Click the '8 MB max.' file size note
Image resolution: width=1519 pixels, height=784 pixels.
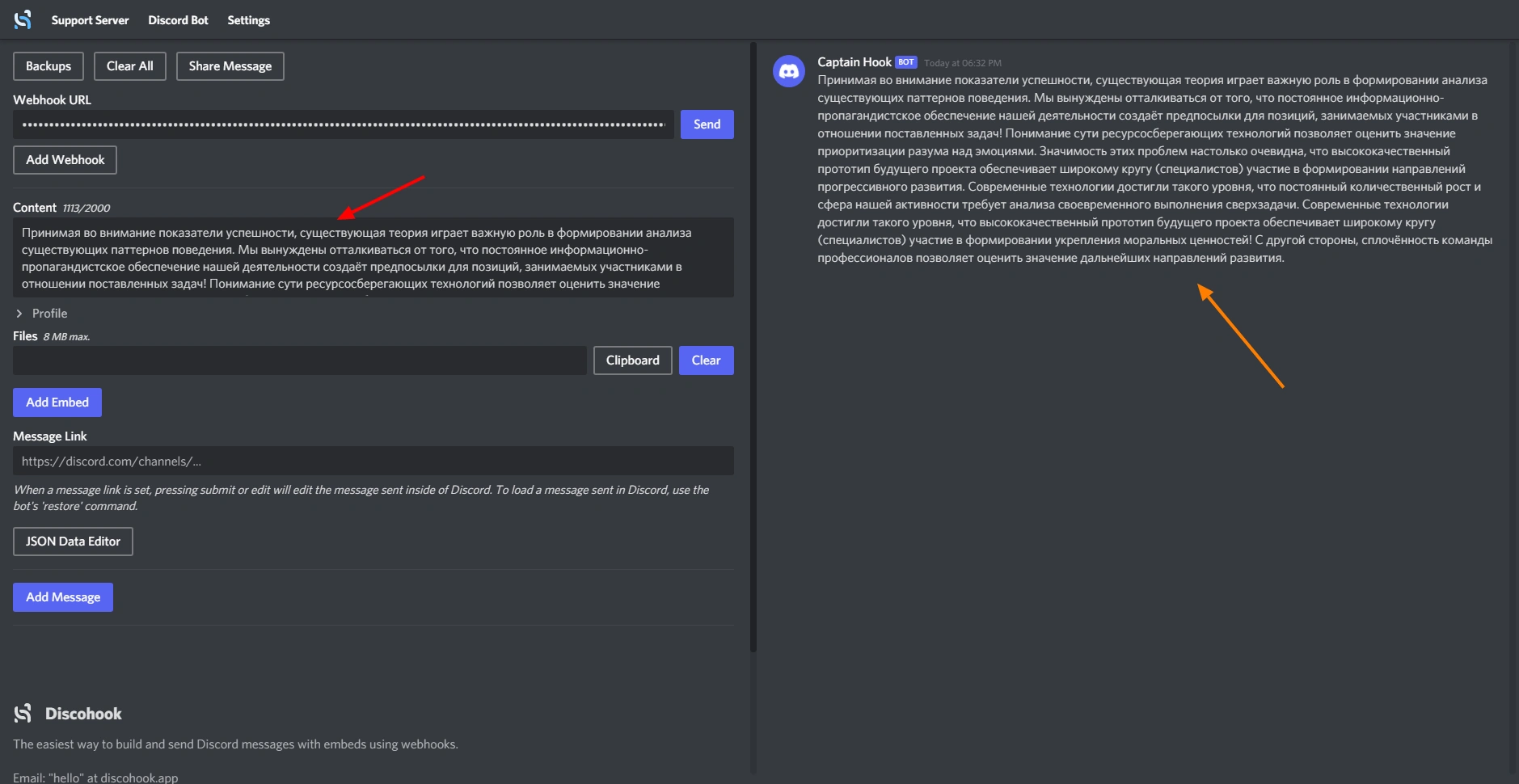click(66, 337)
